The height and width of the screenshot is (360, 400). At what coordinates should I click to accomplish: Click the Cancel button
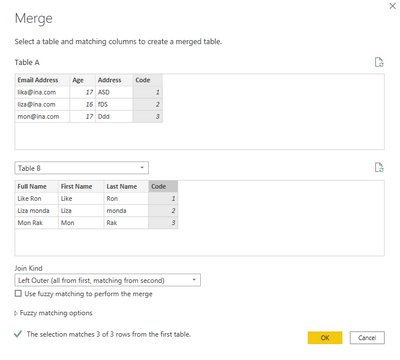(367, 338)
